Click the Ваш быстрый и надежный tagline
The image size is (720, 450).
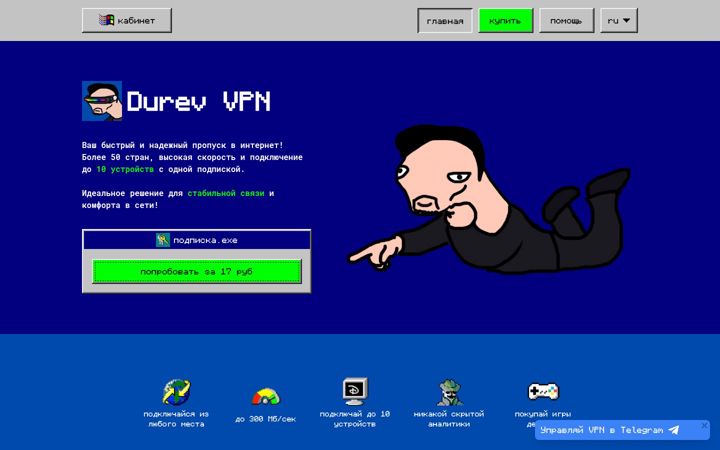coord(183,145)
